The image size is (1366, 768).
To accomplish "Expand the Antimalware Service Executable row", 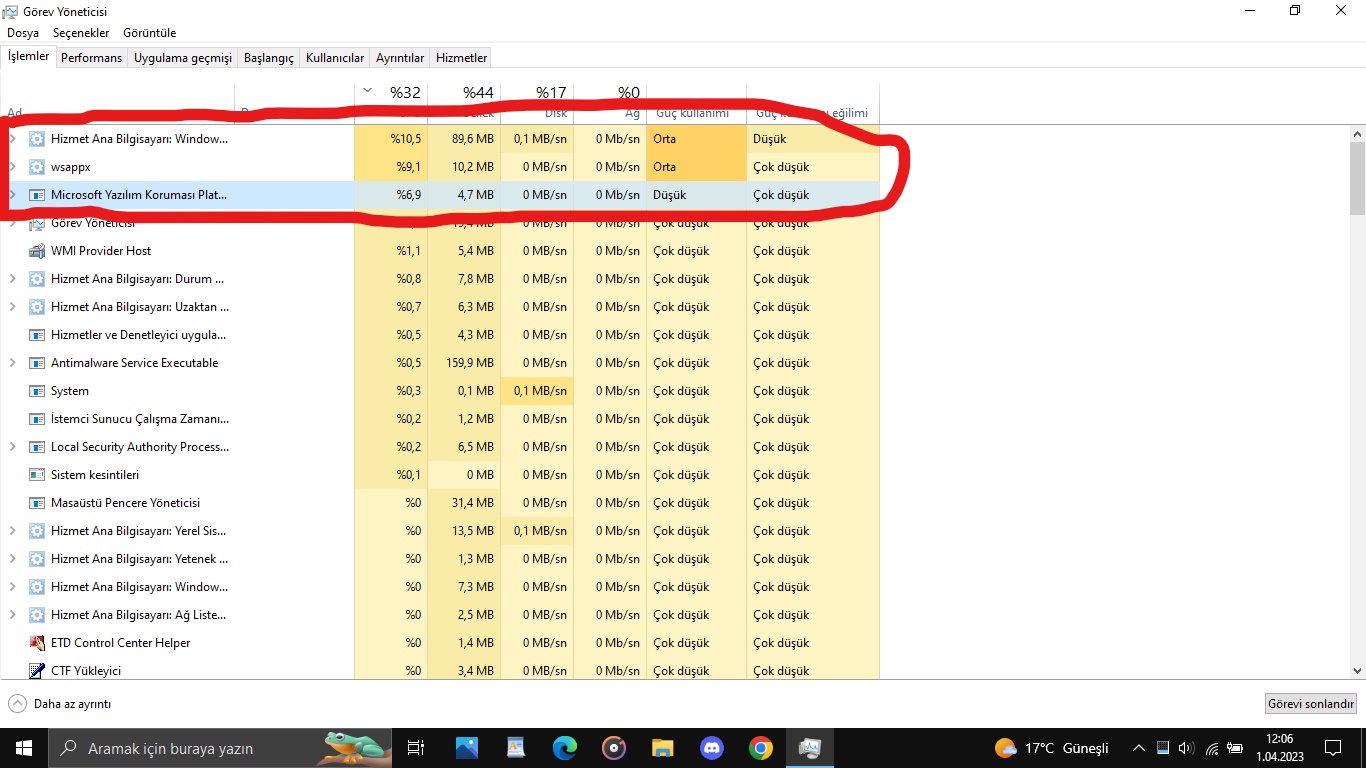I will (x=12, y=363).
